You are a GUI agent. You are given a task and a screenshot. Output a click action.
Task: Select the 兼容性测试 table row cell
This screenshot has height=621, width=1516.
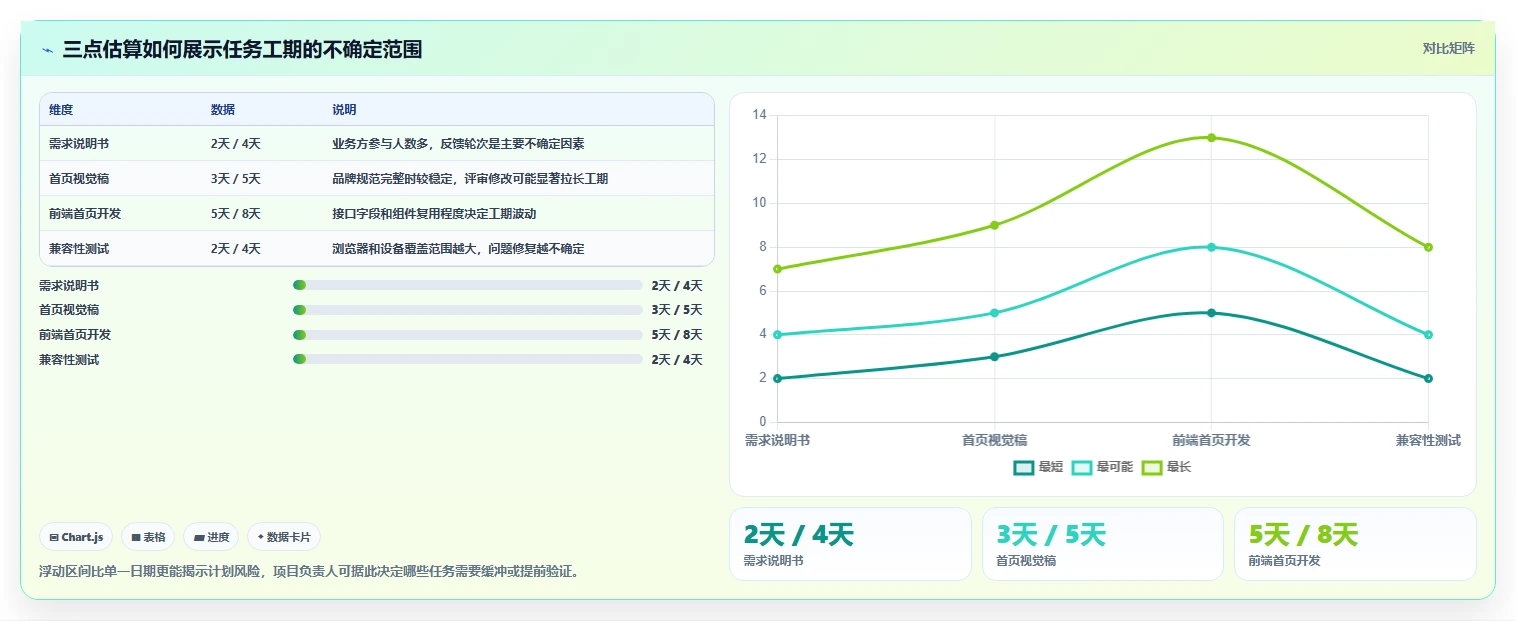coord(79,249)
